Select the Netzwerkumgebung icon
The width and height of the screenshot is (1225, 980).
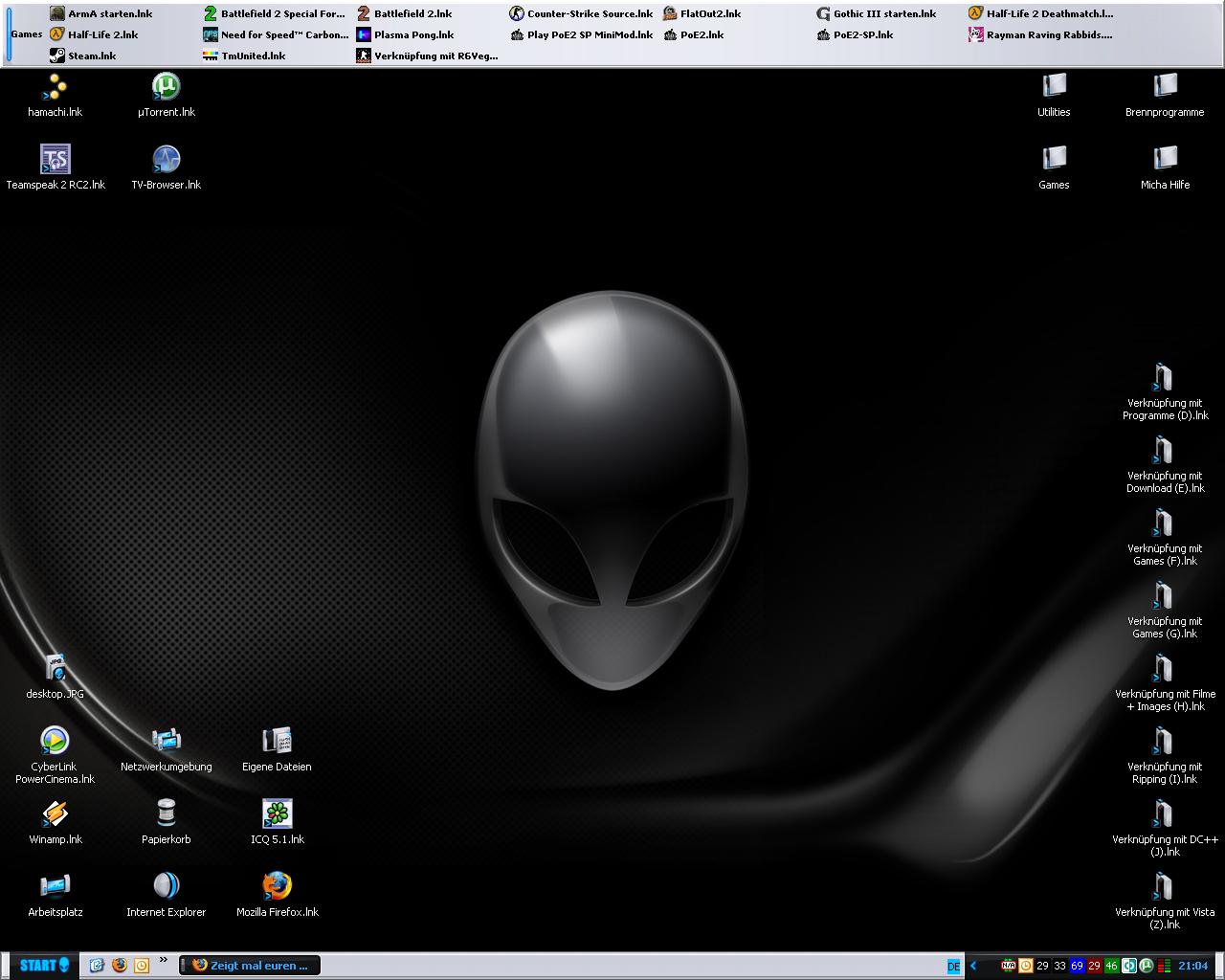pos(166,749)
